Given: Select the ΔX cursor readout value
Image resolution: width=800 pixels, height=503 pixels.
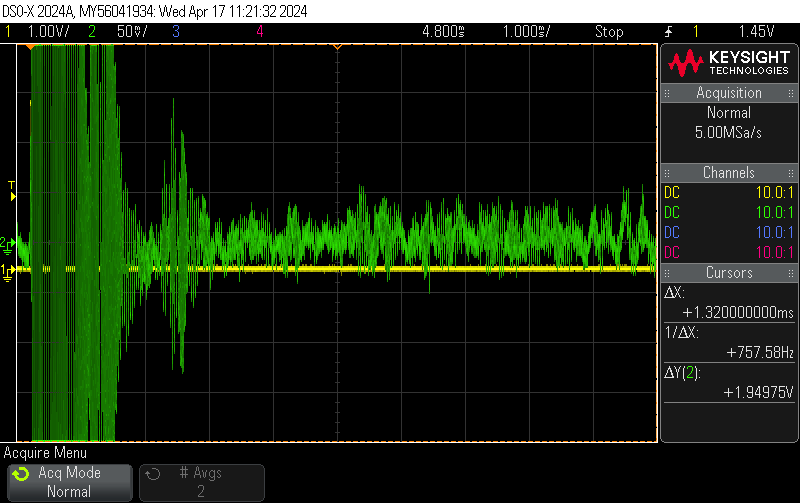Looking at the screenshot, I should [738, 312].
